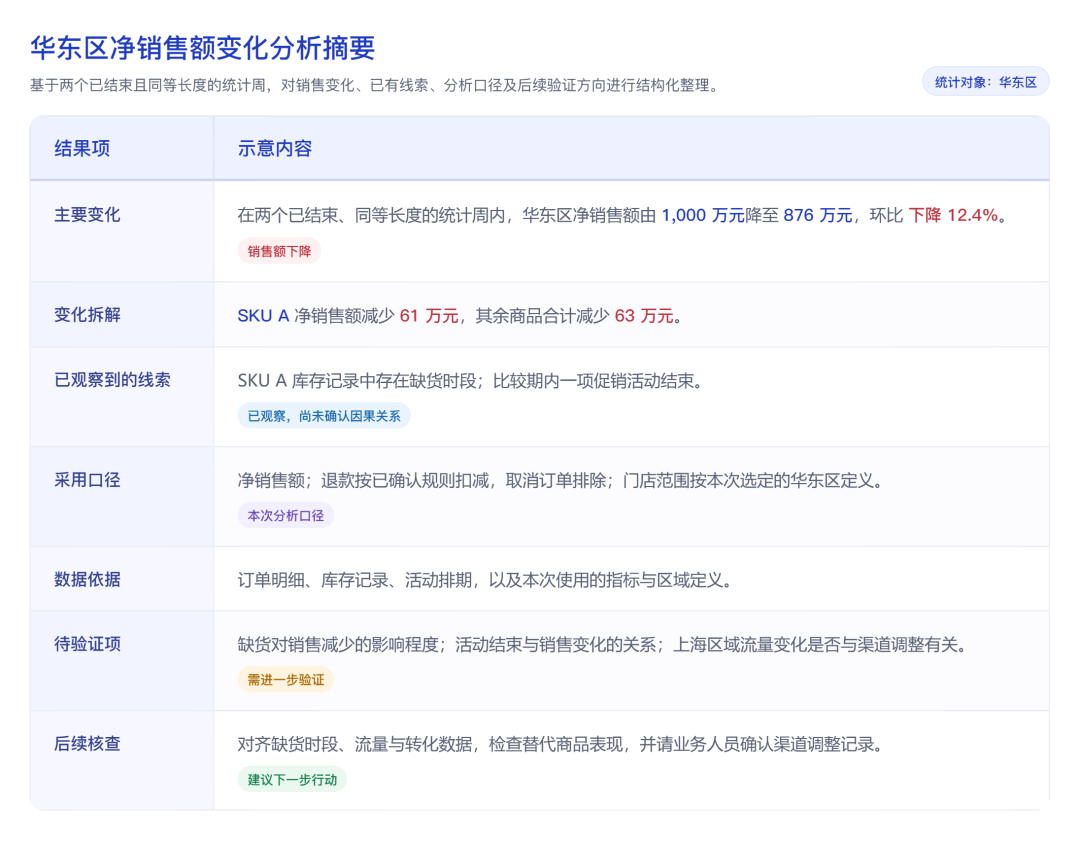Screen dimensions: 1080x841
Task: Click the 下降 12.4% text
Action: click(x=953, y=215)
